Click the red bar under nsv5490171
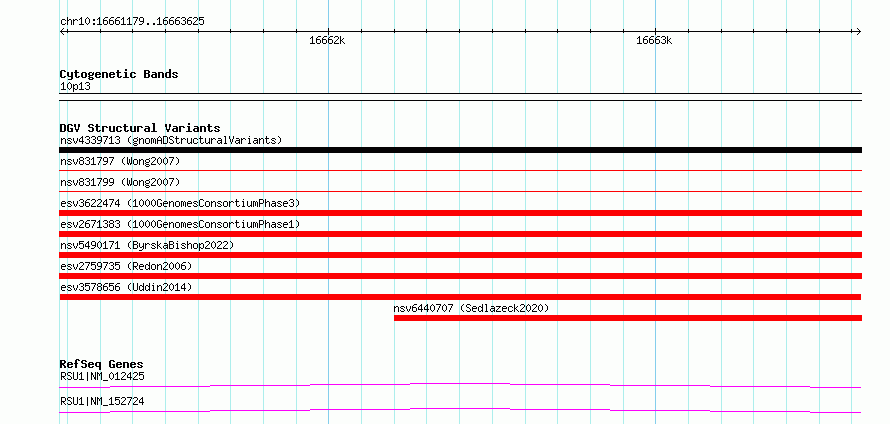This screenshot has width=890, height=424. click(460, 255)
